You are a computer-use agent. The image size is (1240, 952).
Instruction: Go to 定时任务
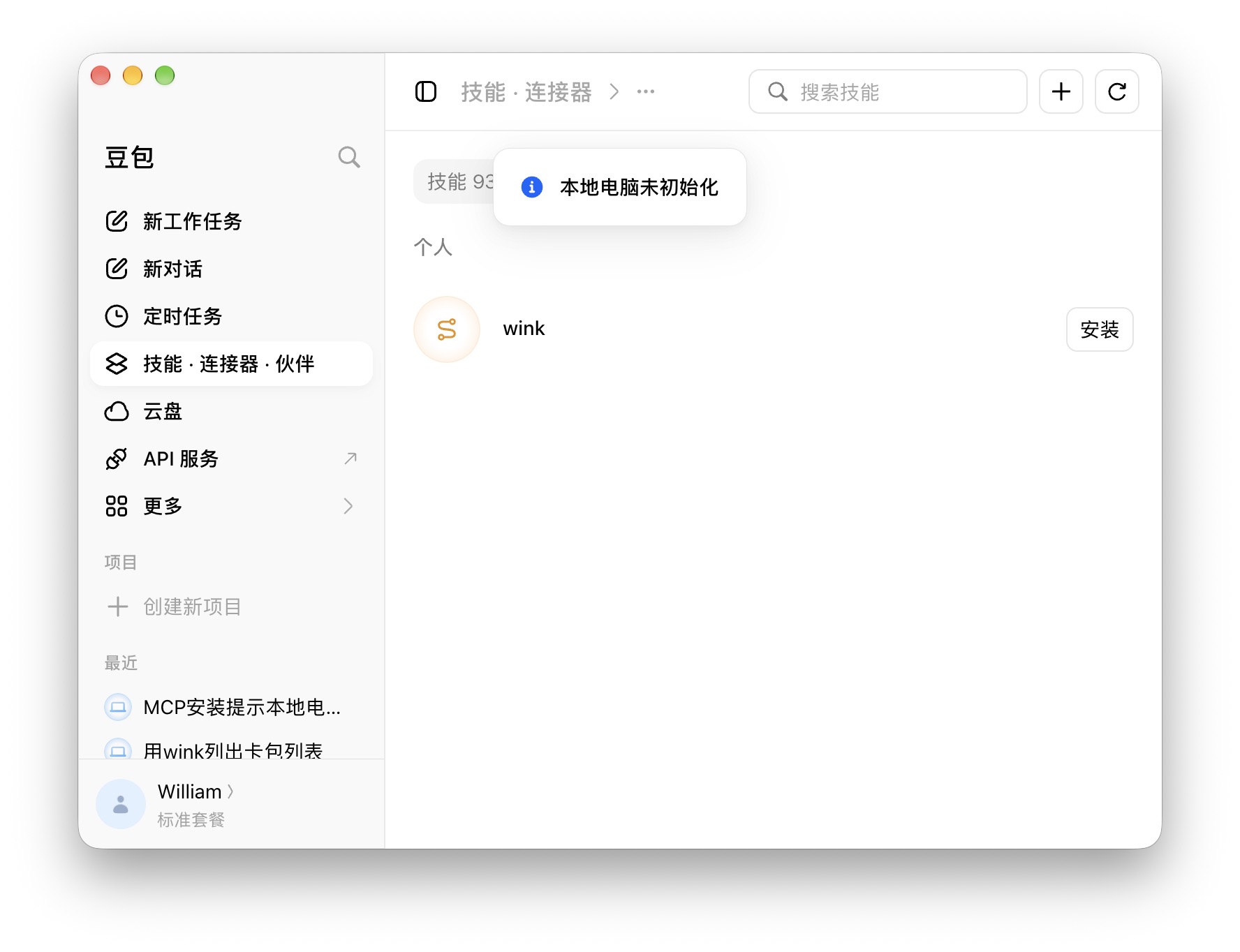point(231,316)
